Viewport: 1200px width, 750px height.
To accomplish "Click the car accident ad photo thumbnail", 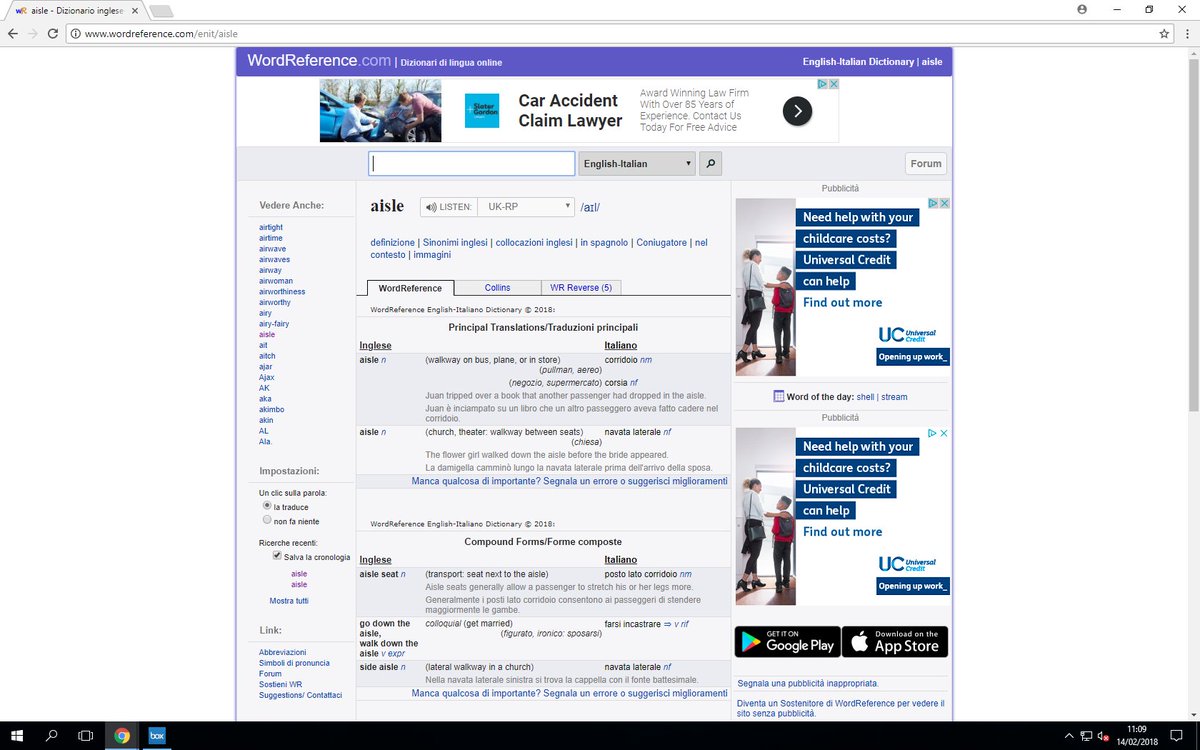I will (379, 111).
